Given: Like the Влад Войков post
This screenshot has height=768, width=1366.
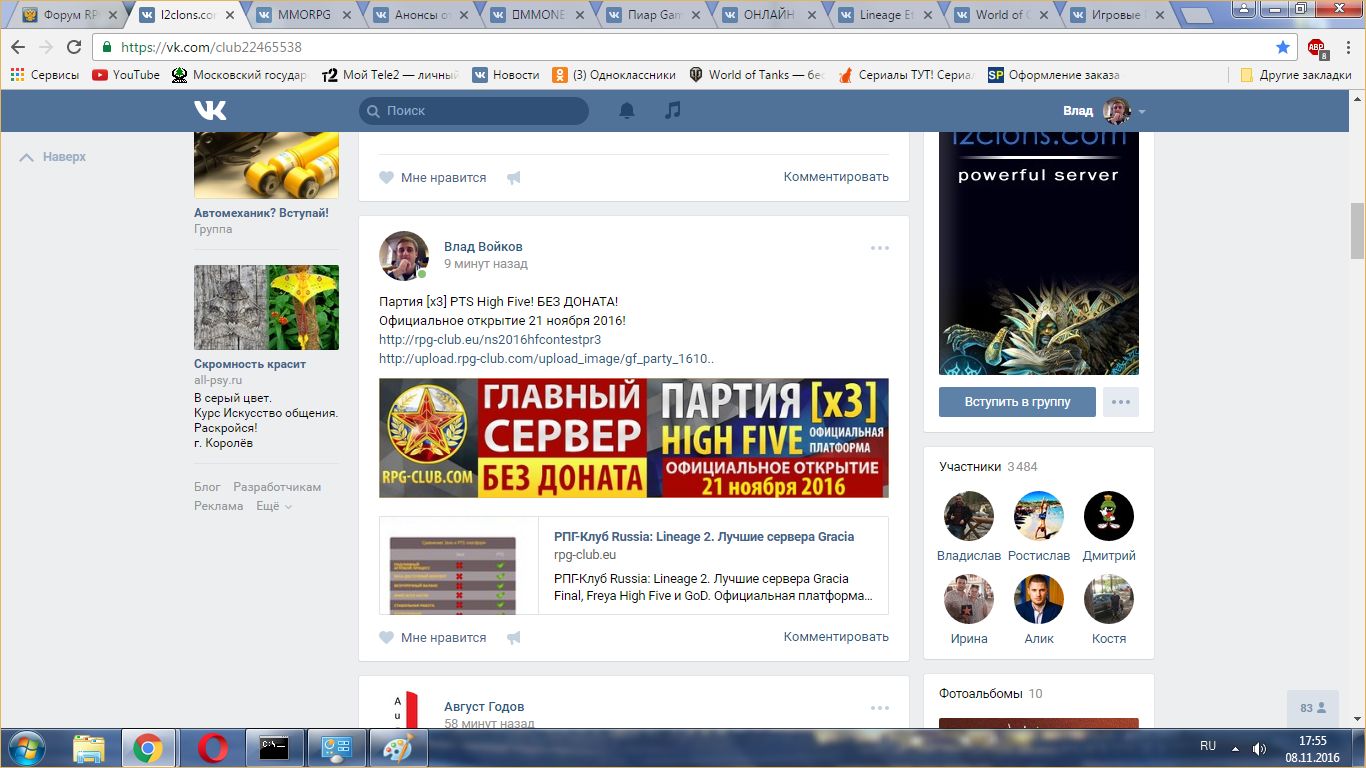Looking at the screenshot, I should pyautogui.click(x=432, y=637).
